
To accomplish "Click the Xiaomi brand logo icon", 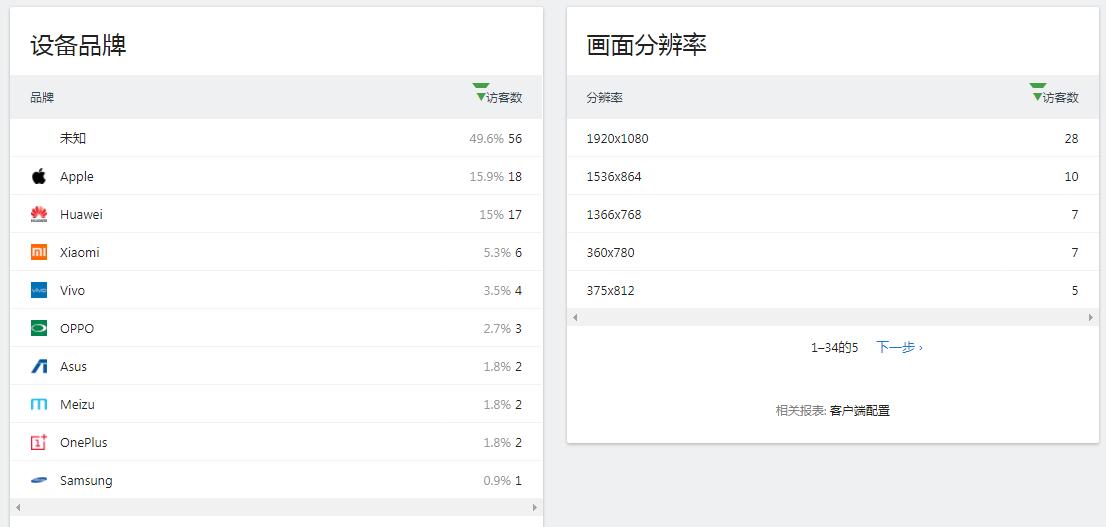I will pyautogui.click(x=39, y=253).
